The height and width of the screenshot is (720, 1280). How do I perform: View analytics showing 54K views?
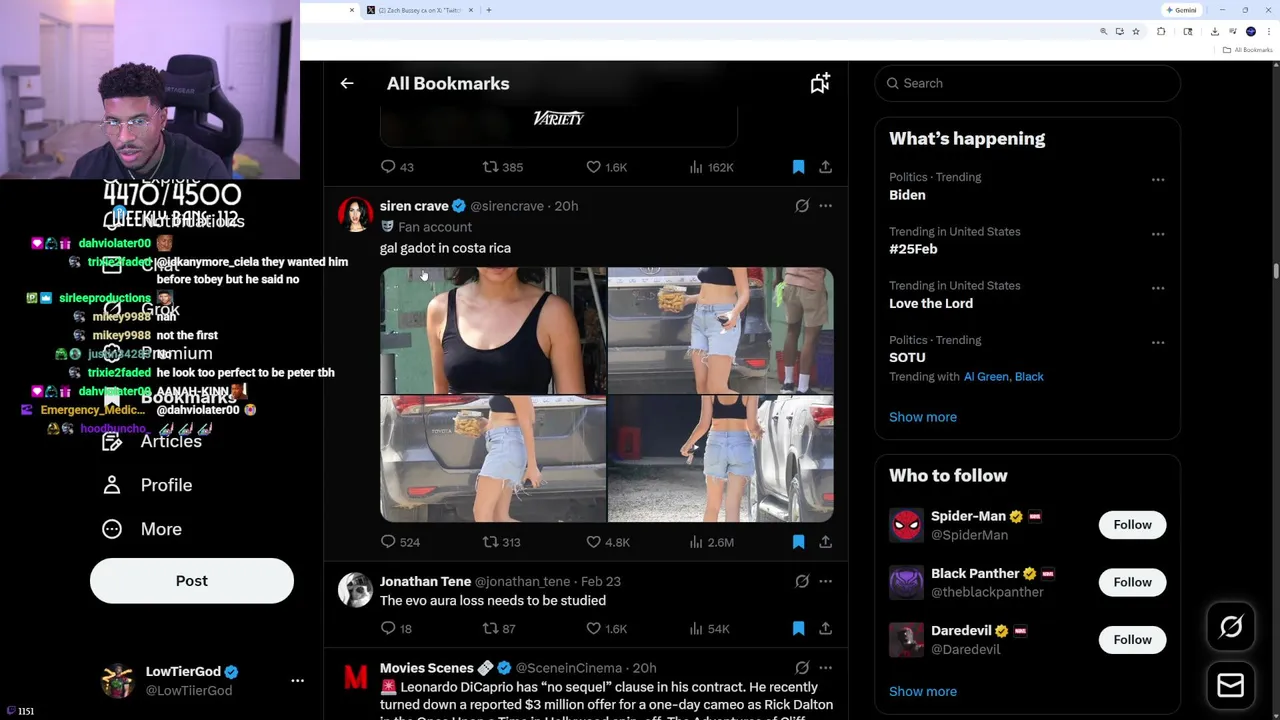[x=709, y=628]
